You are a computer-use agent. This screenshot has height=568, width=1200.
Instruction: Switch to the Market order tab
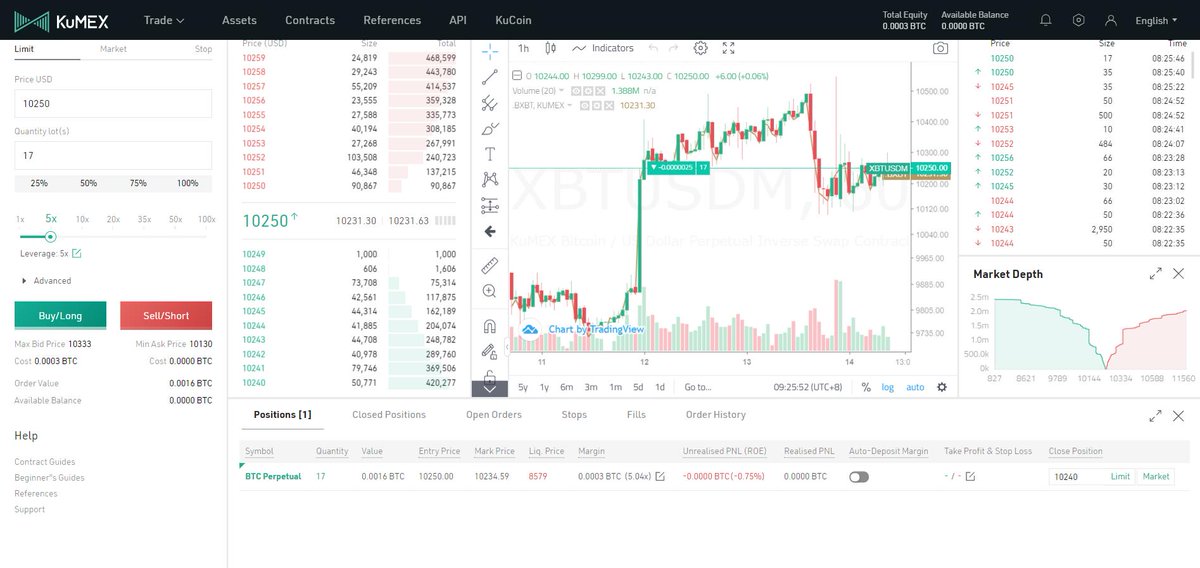(x=113, y=49)
